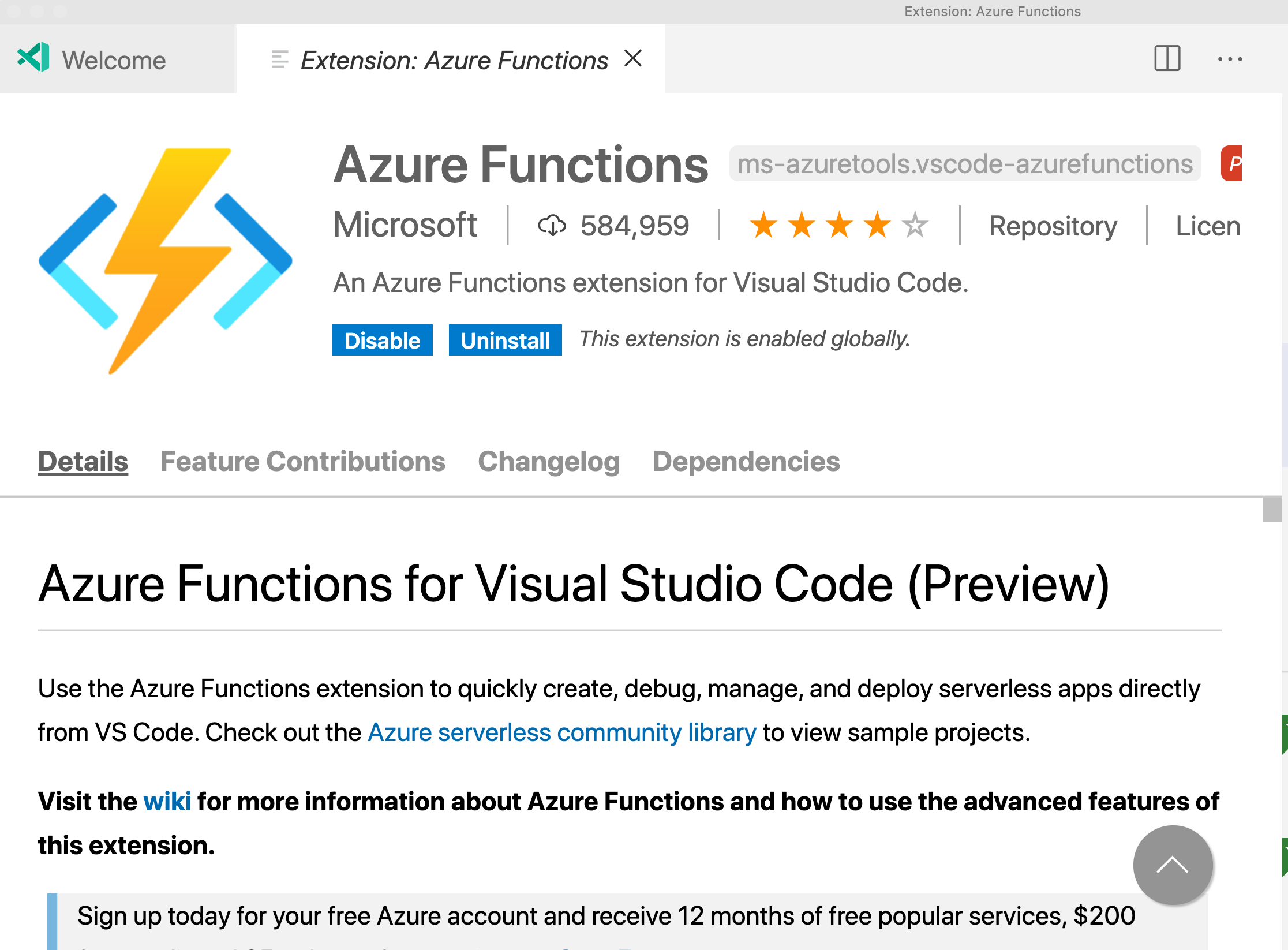This screenshot has width=1288, height=950.
Task: Switch to the Welcome tab
Action: pos(113,58)
